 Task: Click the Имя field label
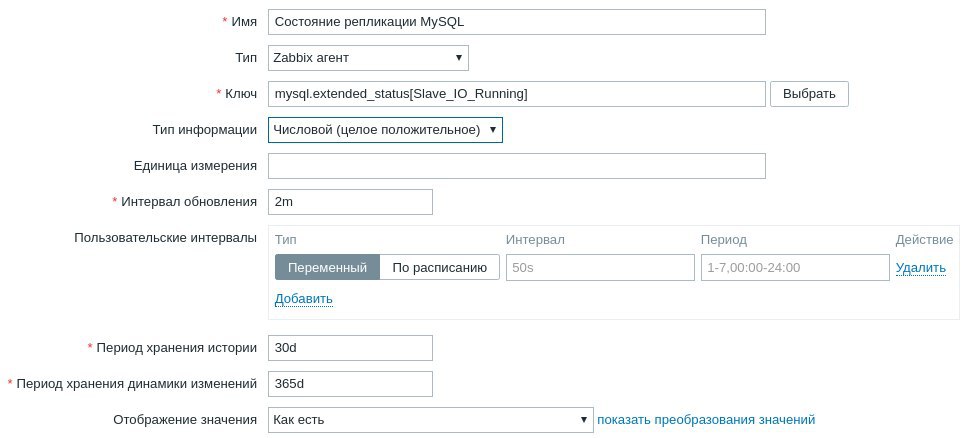point(244,22)
